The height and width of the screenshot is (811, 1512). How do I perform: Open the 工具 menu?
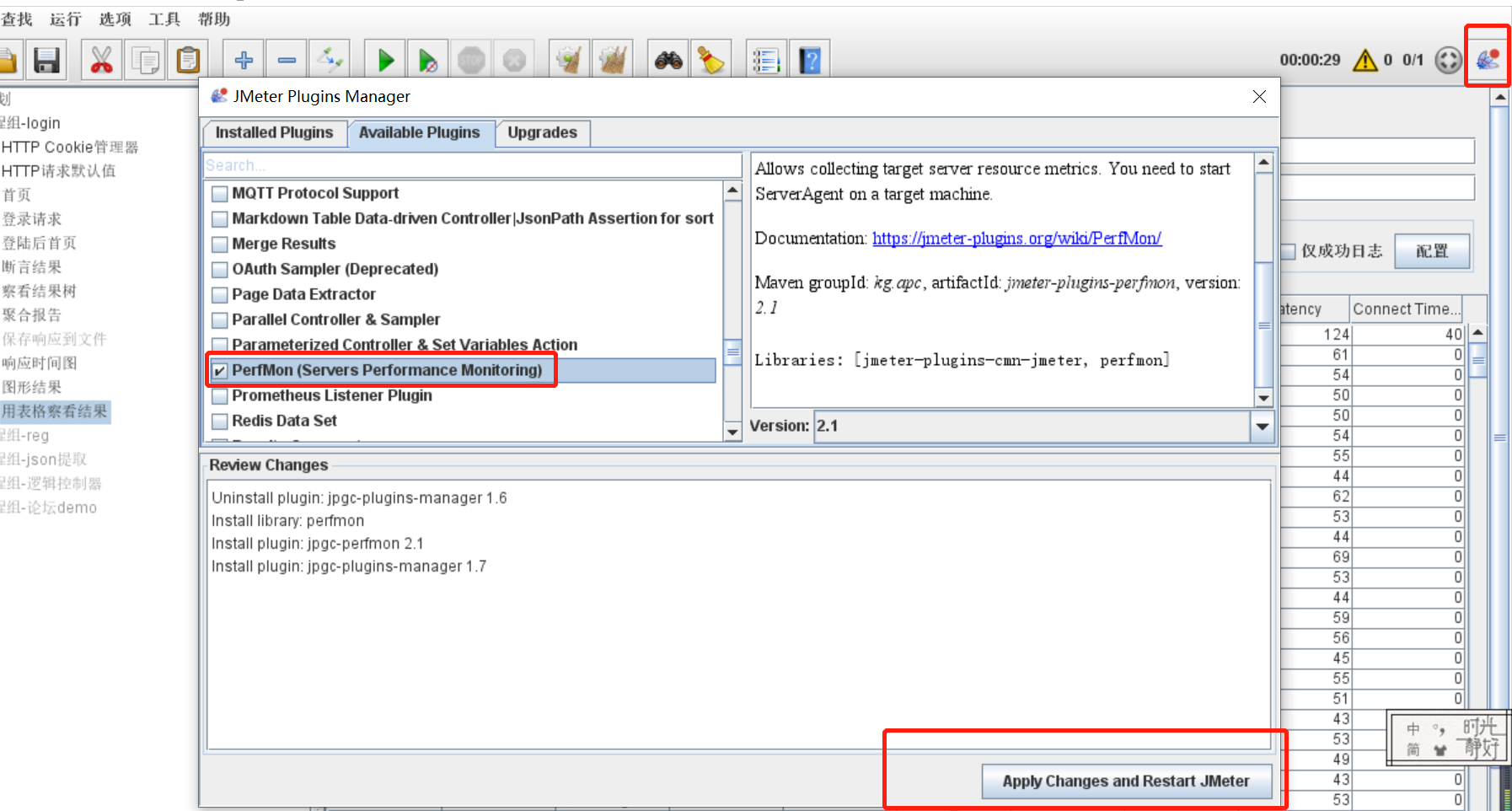tap(164, 19)
